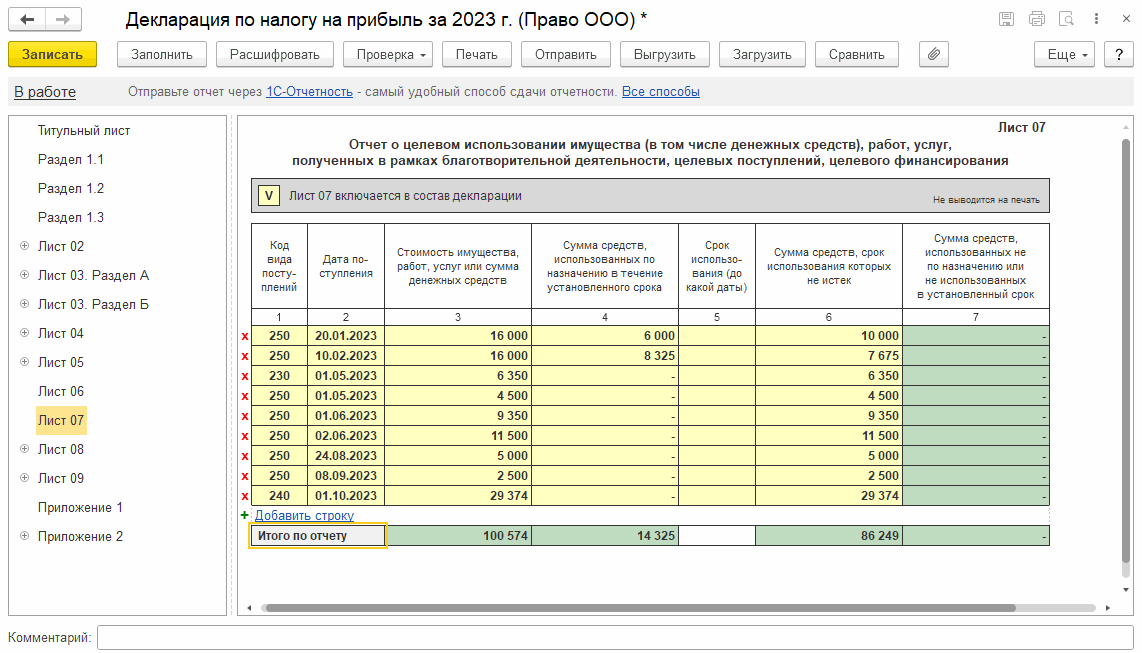The height and width of the screenshot is (653, 1142).
Task: Select Титульный лист in the section list
Action: click(84, 130)
